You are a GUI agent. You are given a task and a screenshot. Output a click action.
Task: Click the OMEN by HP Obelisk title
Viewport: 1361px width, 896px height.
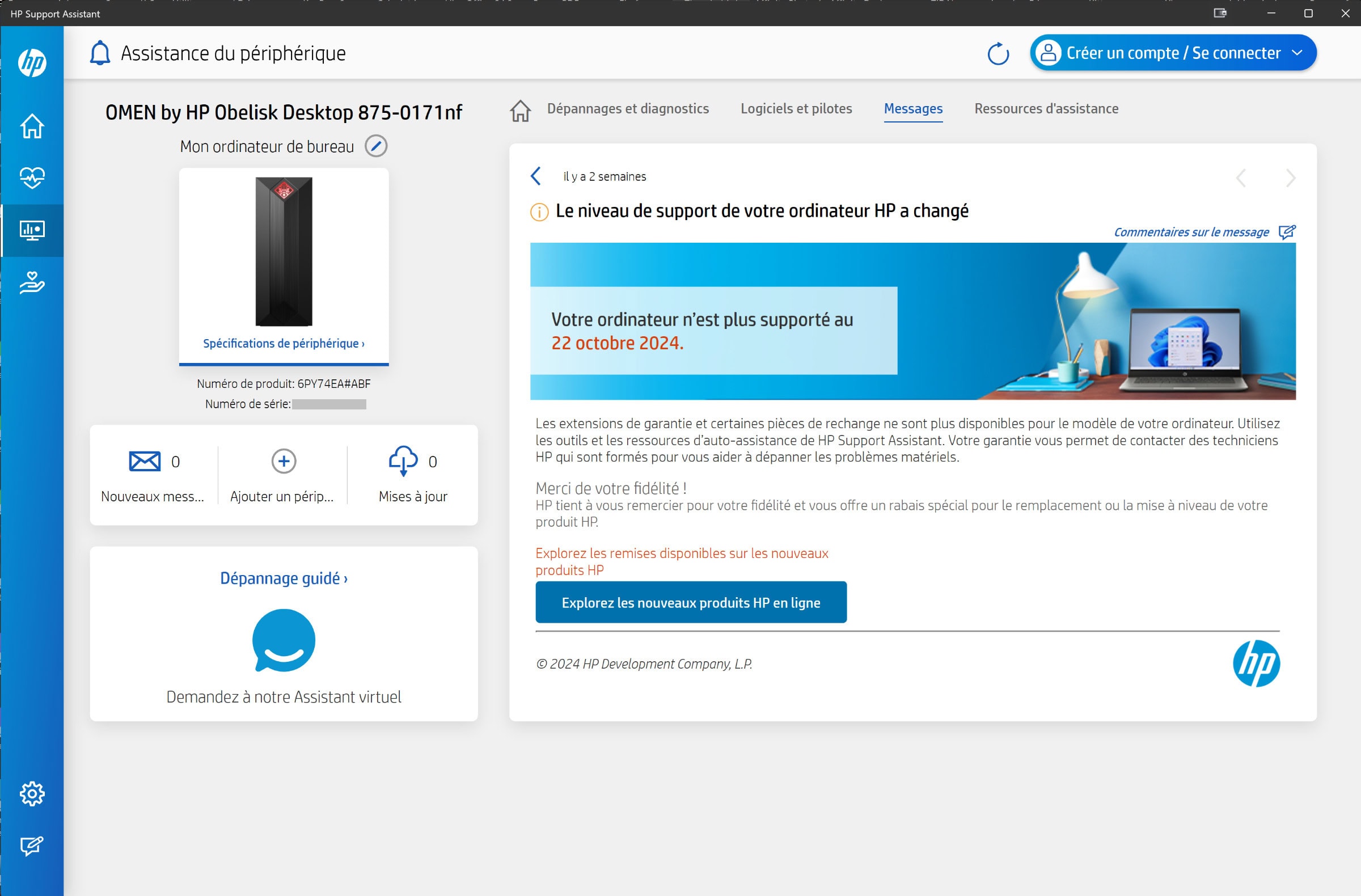coord(284,112)
